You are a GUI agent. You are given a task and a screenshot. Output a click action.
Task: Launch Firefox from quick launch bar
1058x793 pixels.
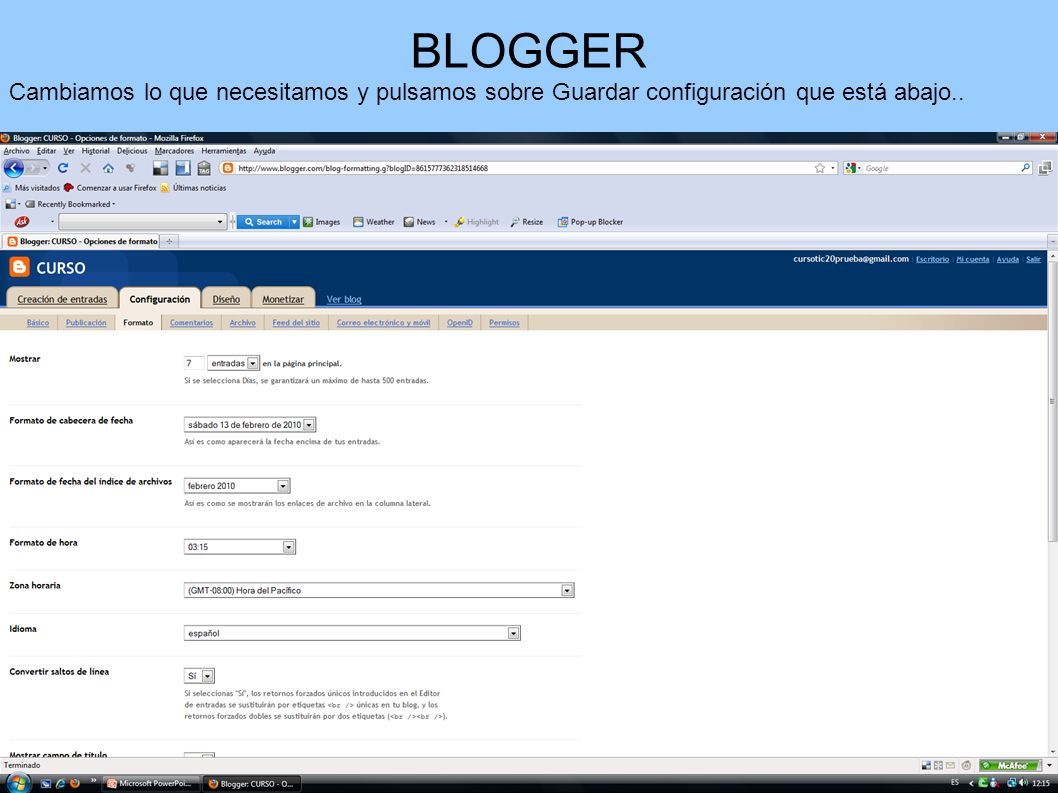point(75,784)
